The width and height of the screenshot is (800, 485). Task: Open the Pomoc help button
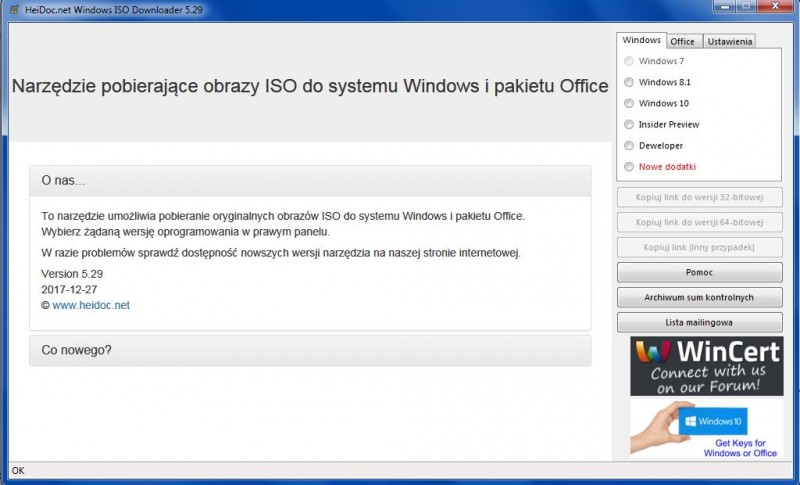[x=699, y=272]
